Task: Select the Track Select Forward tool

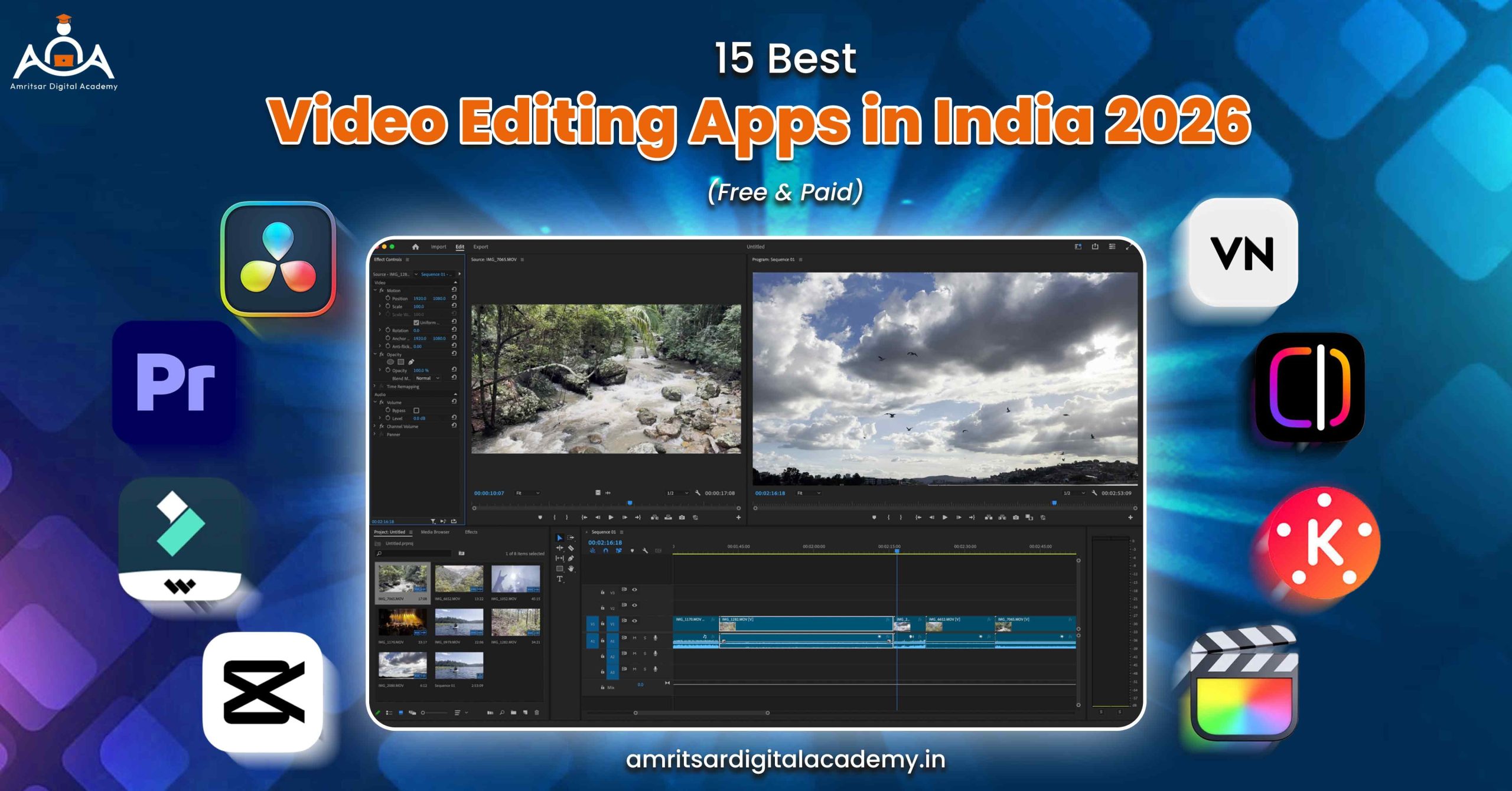Action: 571,538
